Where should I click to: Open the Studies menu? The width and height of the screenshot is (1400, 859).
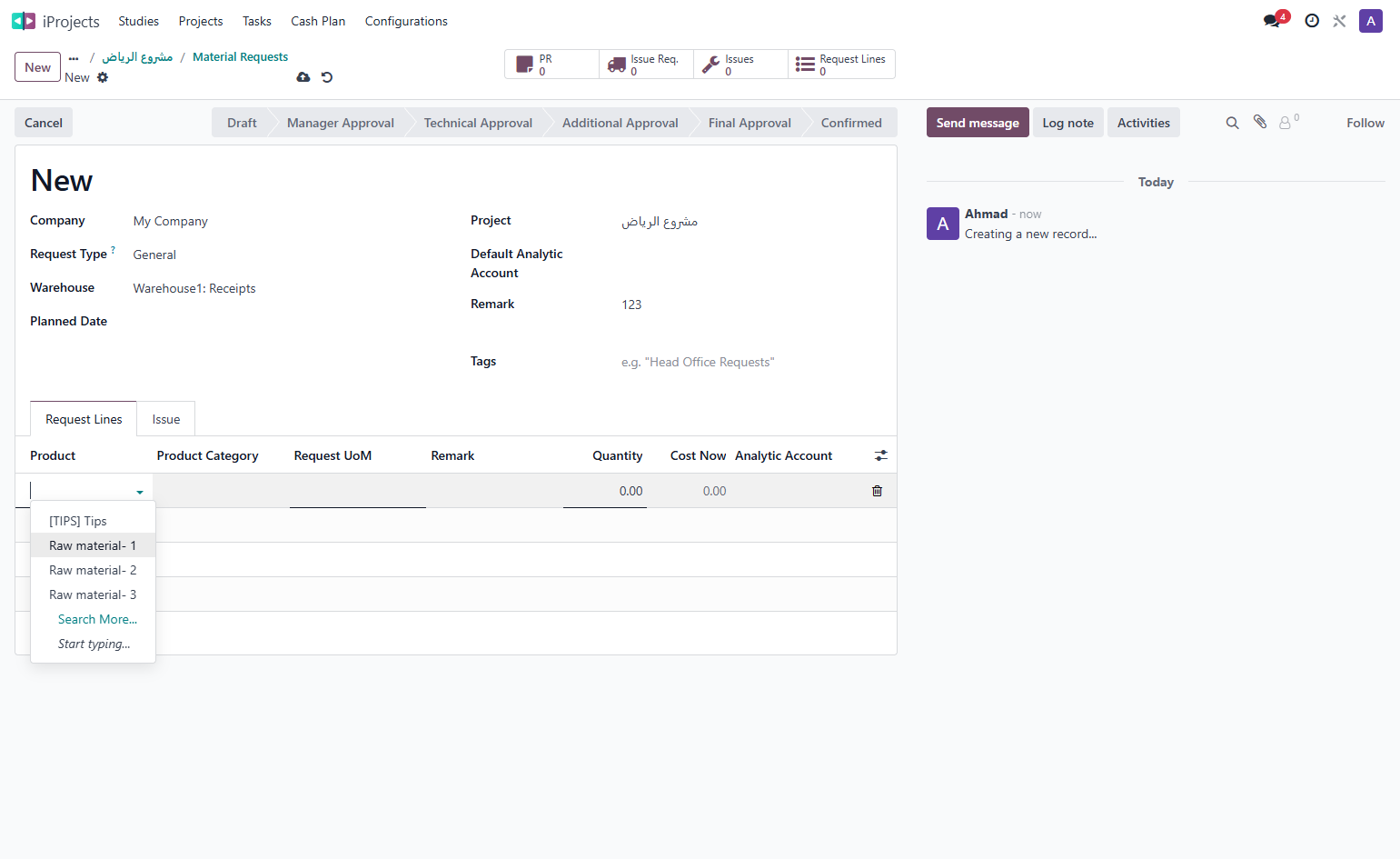click(138, 21)
